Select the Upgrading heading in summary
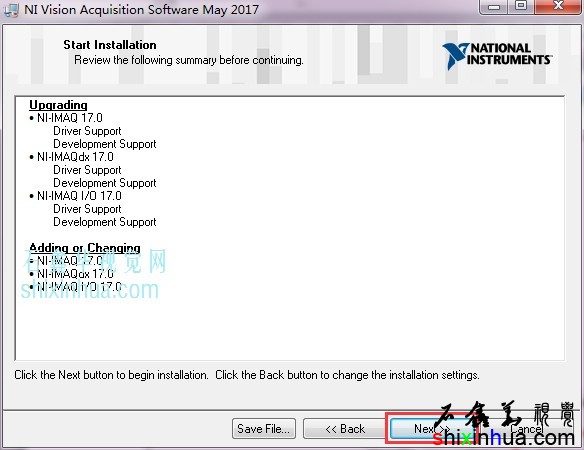 (x=58, y=105)
